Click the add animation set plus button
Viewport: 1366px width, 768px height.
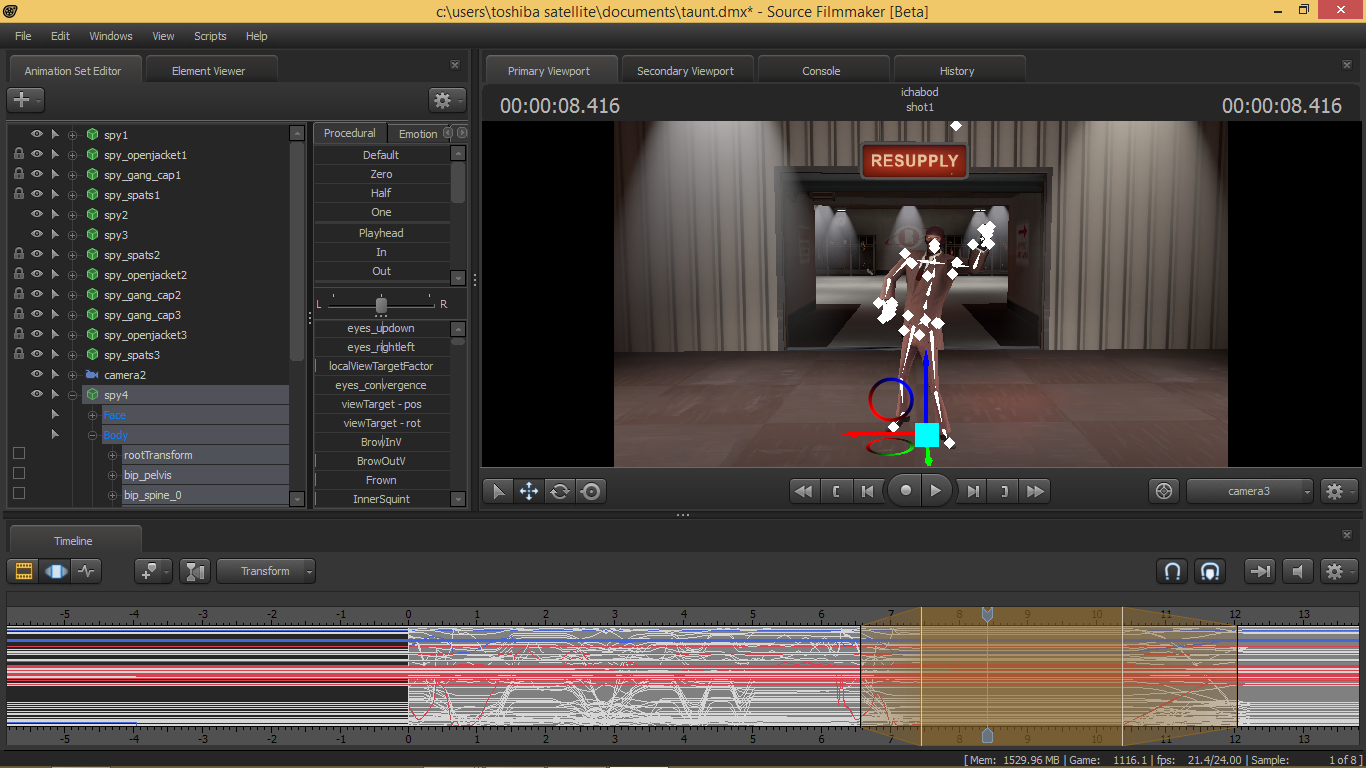[20, 100]
